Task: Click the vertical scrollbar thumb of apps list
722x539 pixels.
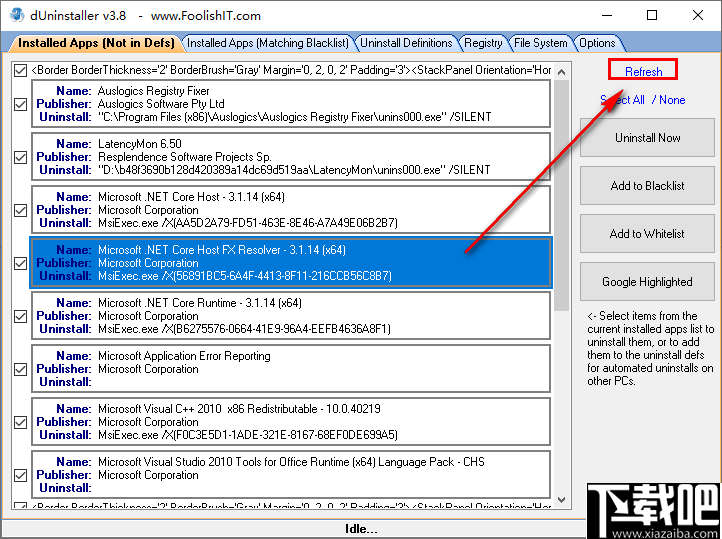Action: [561, 196]
